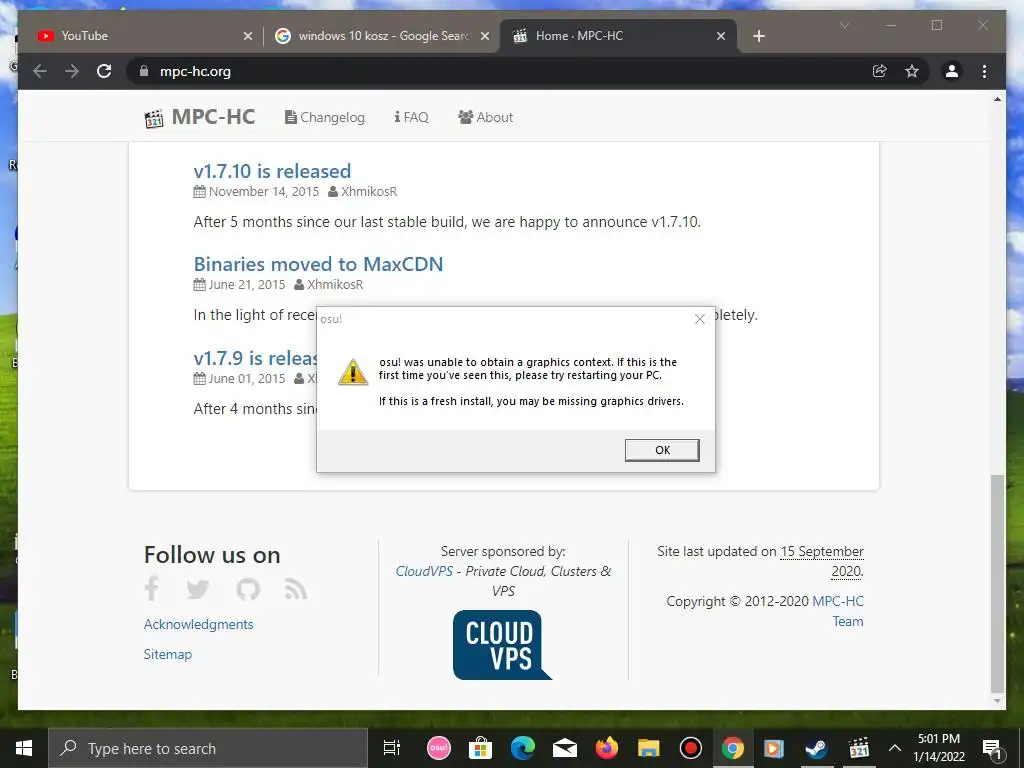
Task: Click the taskbar search box
Action: click(x=208, y=748)
